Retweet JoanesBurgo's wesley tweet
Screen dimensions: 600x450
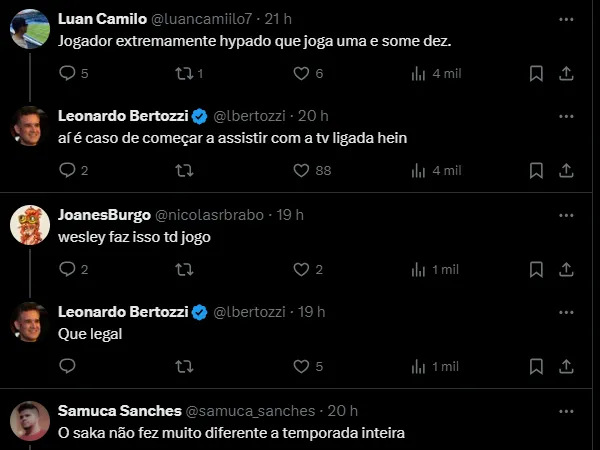pyautogui.click(x=184, y=269)
